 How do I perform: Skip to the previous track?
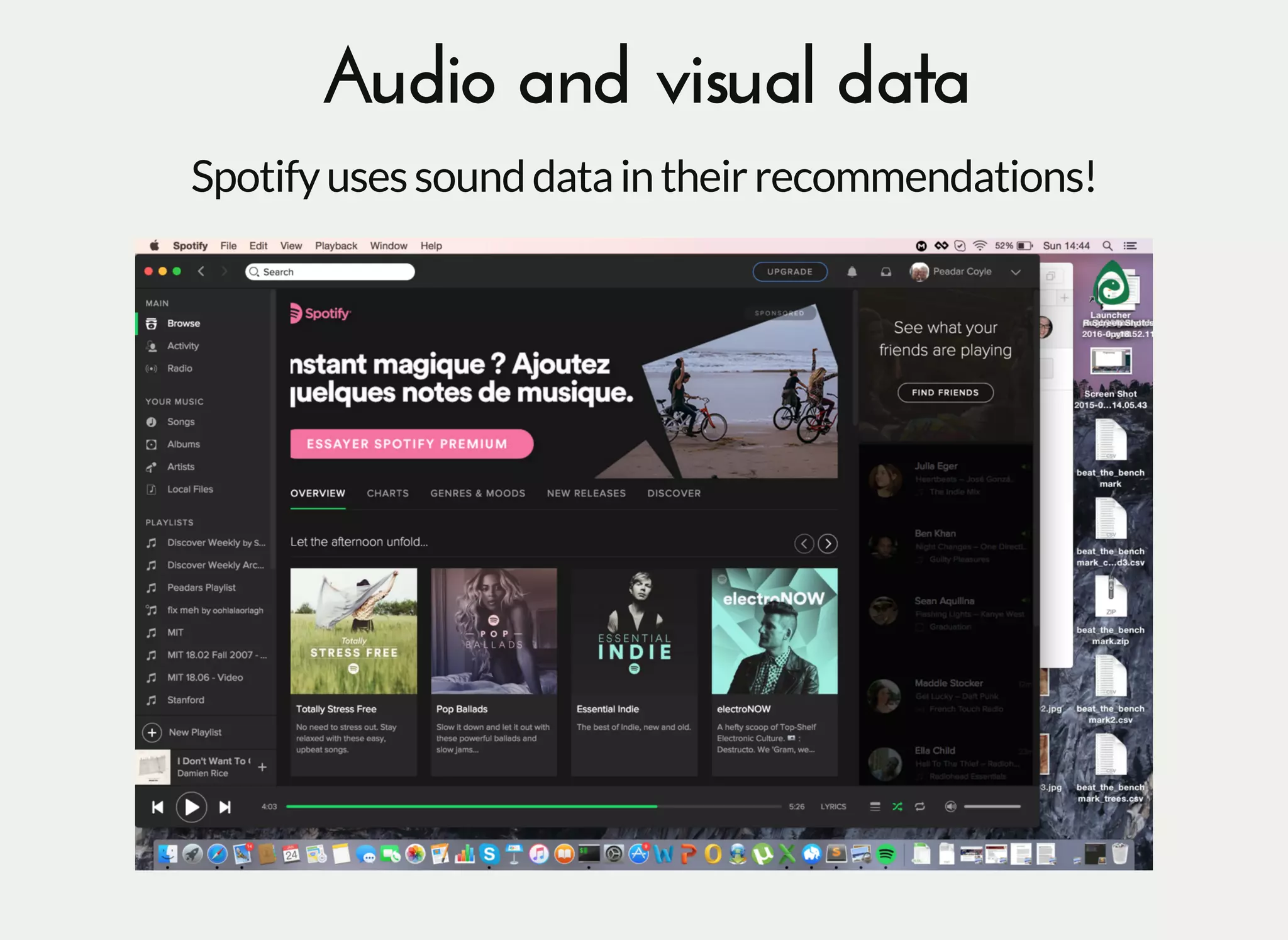[157, 807]
